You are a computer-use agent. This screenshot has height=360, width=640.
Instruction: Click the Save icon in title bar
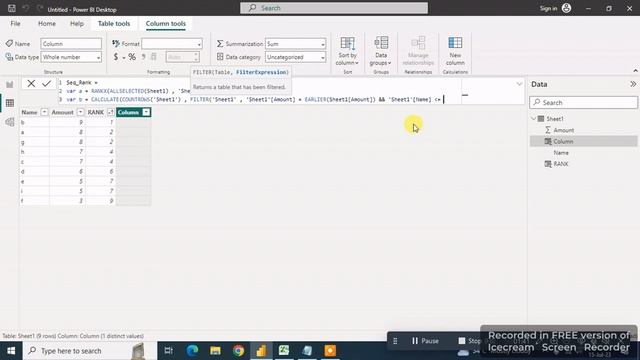tap(12, 8)
